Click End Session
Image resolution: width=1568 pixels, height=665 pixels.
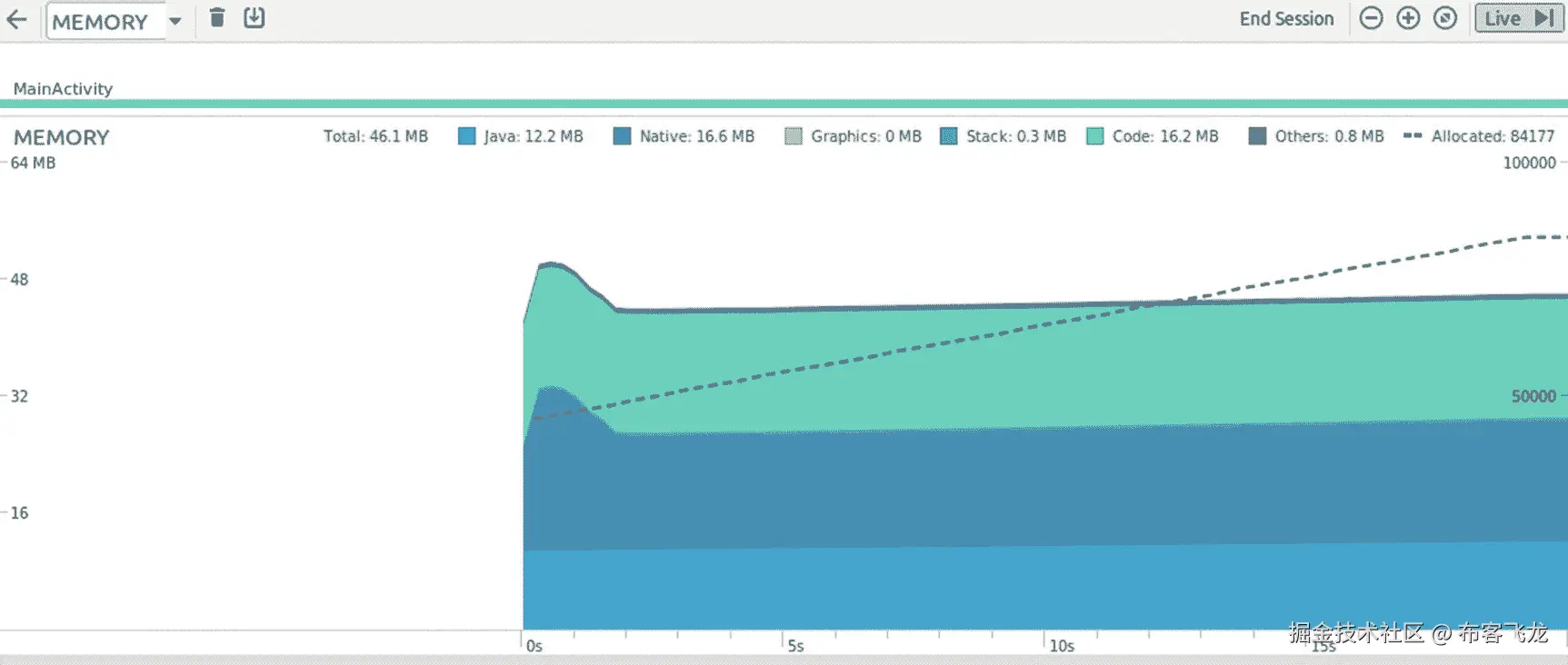pos(1286,19)
